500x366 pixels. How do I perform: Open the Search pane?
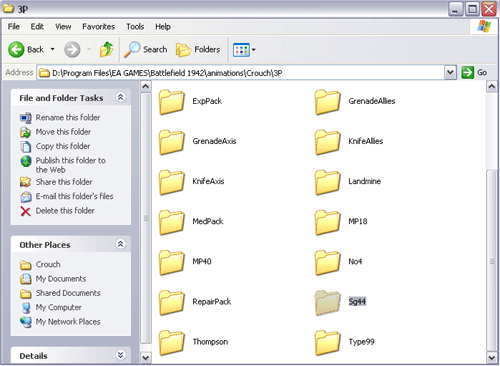coord(146,50)
